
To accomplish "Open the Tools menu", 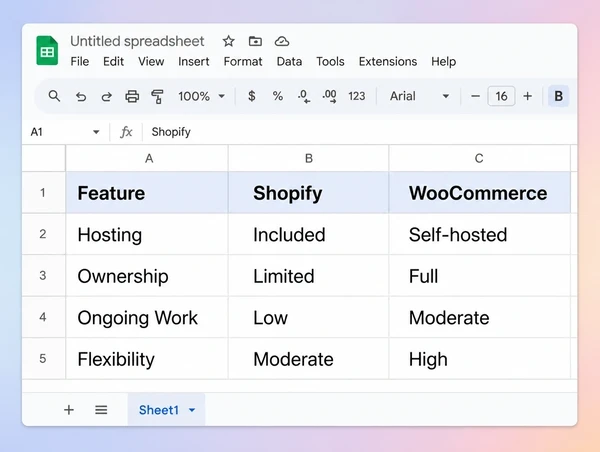I will [330, 62].
